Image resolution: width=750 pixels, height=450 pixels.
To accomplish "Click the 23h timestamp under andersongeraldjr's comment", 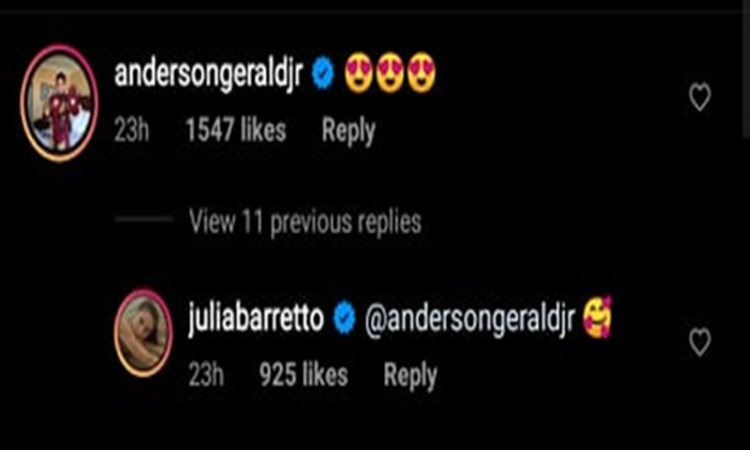I will (x=132, y=131).
